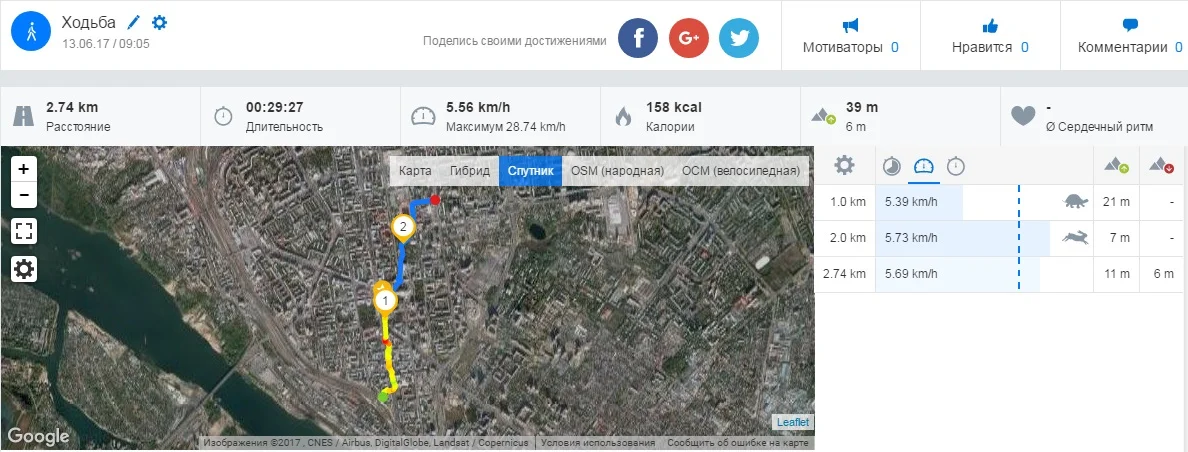This screenshot has width=1188, height=452.
Task: Share achievement on Twitter
Action: click(x=739, y=38)
